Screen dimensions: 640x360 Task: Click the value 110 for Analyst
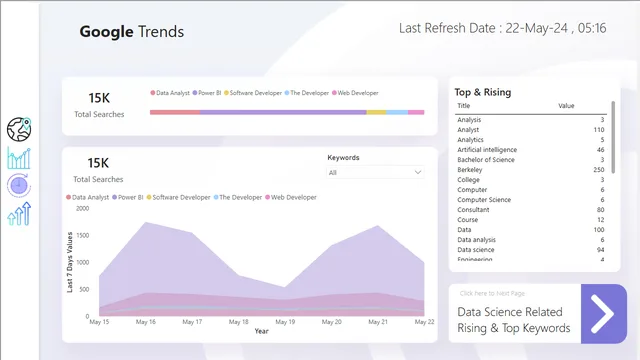(x=599, y=130)
